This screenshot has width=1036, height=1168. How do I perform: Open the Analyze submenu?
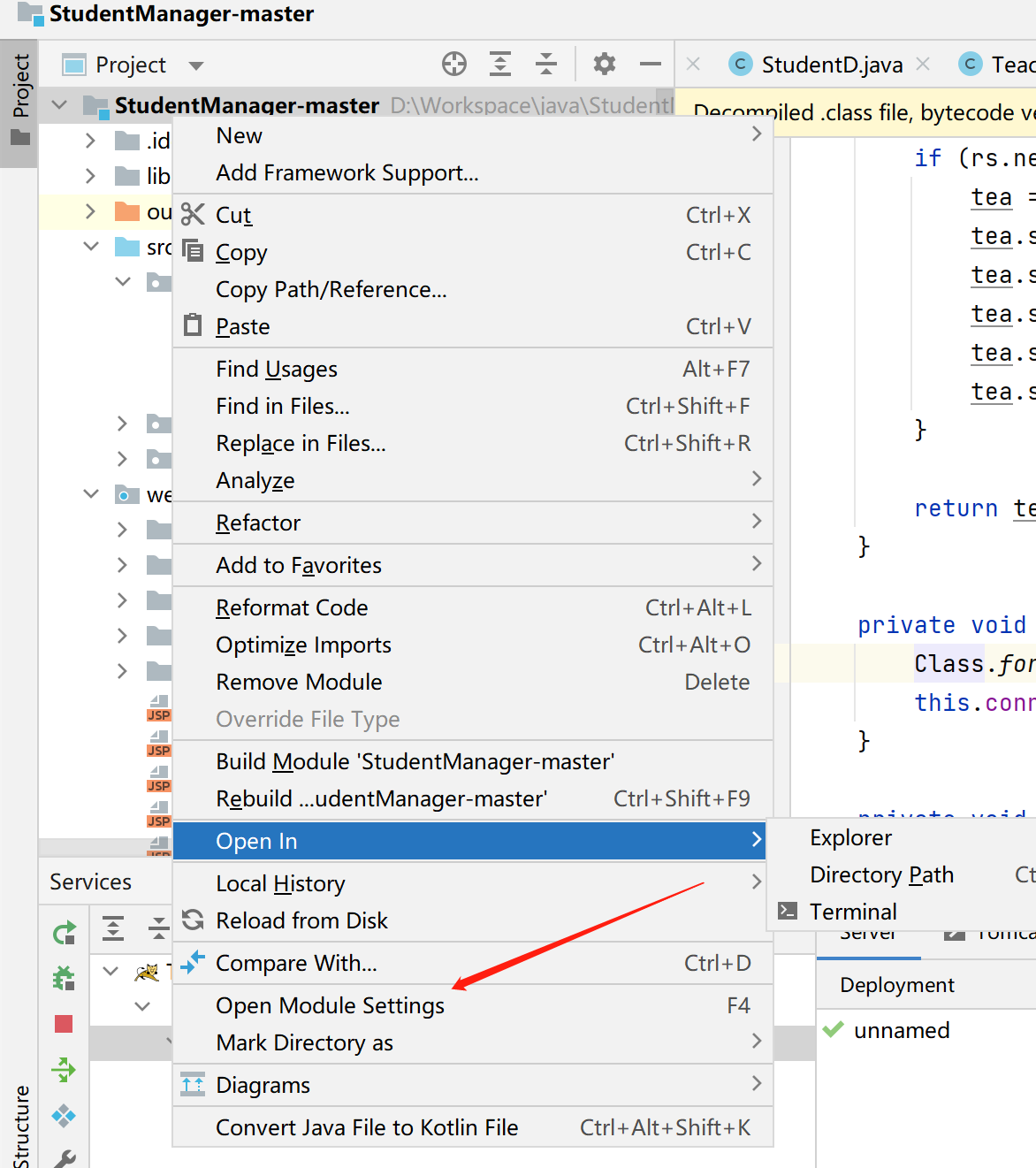click(473, 480)
